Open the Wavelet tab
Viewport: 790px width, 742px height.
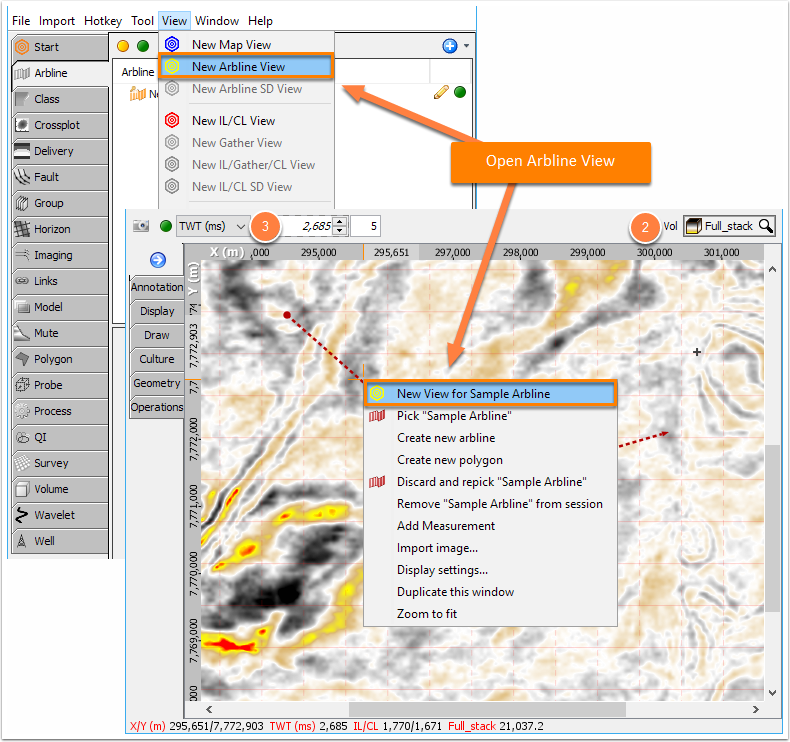click(x=59, y=515)
